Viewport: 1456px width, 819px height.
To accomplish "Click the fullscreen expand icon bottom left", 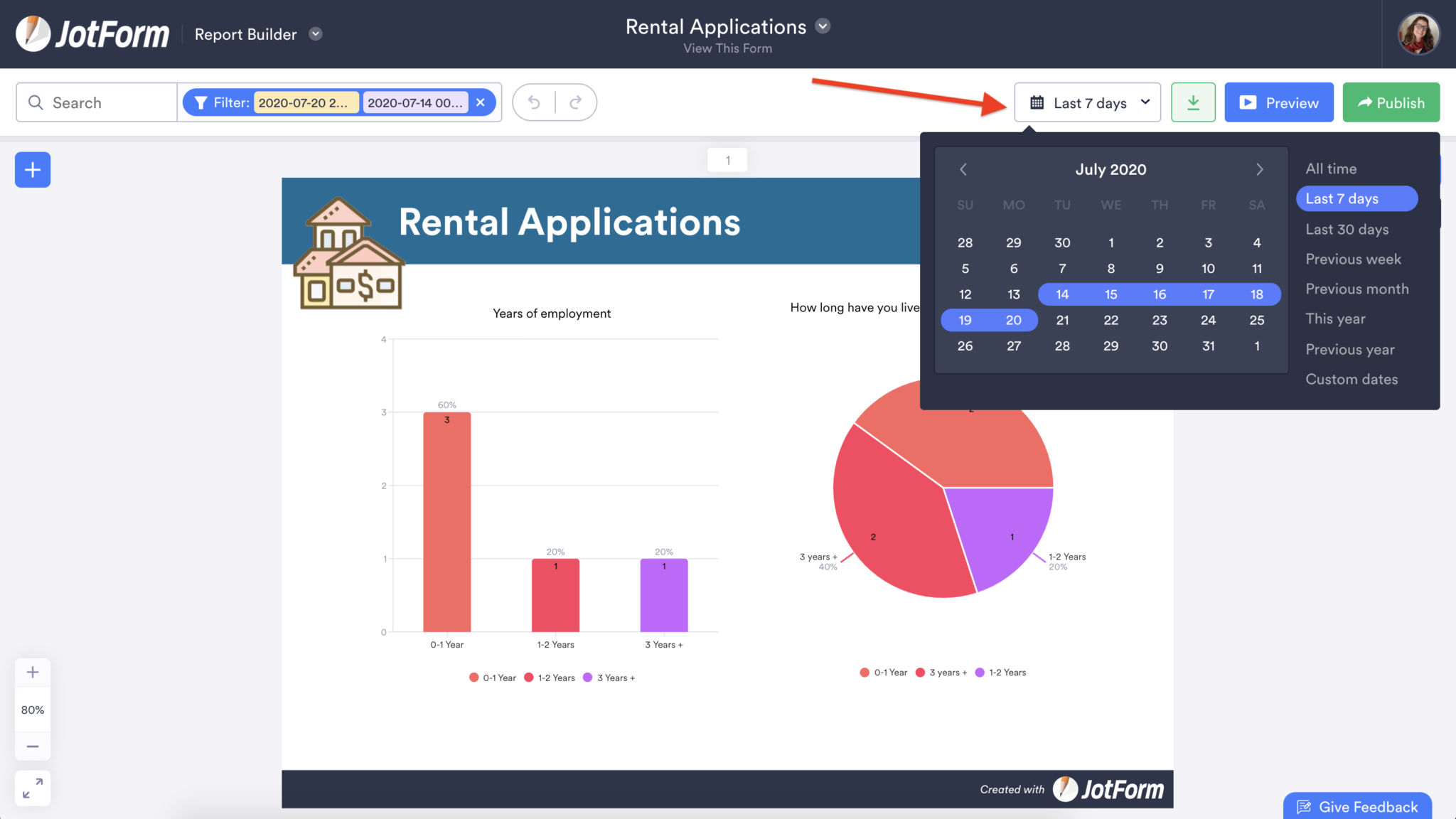I will pos(32,787).
